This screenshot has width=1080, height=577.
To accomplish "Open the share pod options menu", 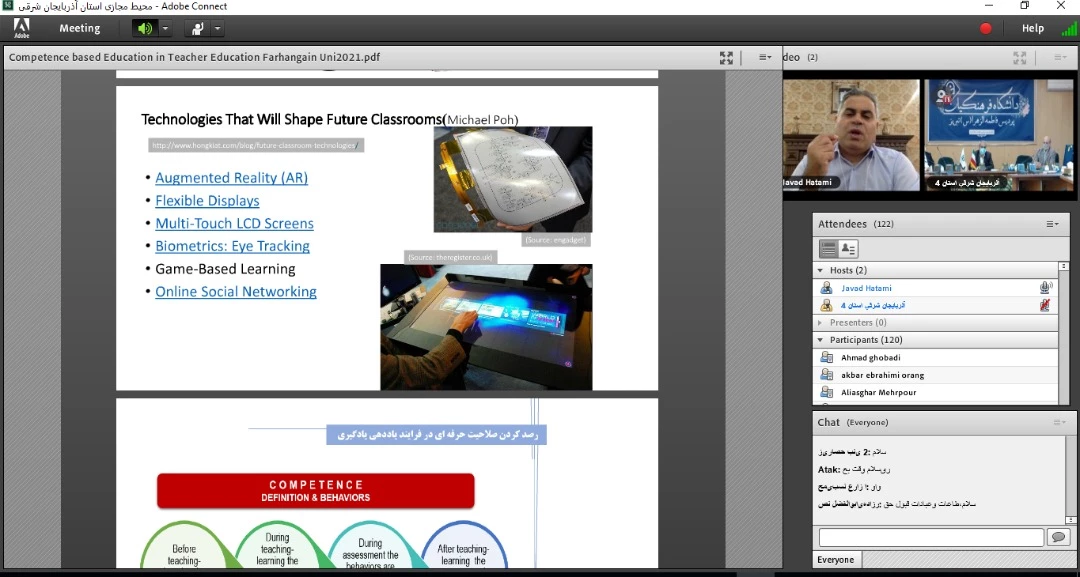I will pos(765,58).
